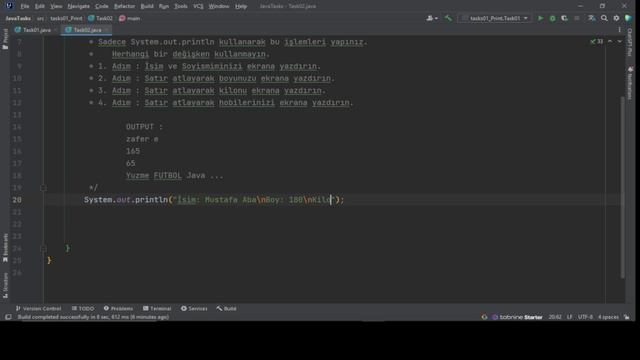Open the Build tool window at bottom
The width and height of the screenshot is (640, 360).
(x=227, y=308)
